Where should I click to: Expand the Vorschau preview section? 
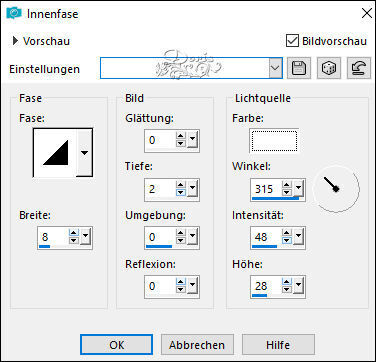[x=15, y=41]
